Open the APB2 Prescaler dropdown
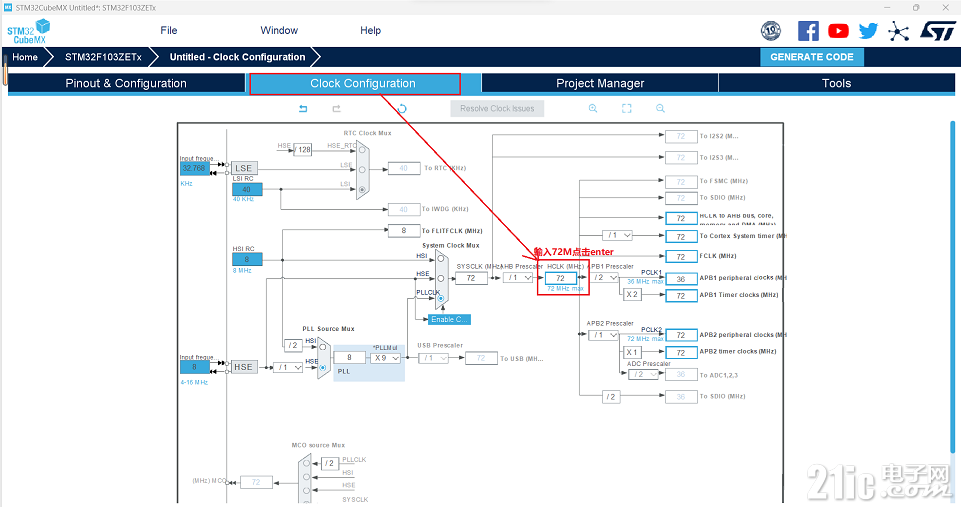Image resolution: width=961 pixels, height=507 pixels. (603, 335)
